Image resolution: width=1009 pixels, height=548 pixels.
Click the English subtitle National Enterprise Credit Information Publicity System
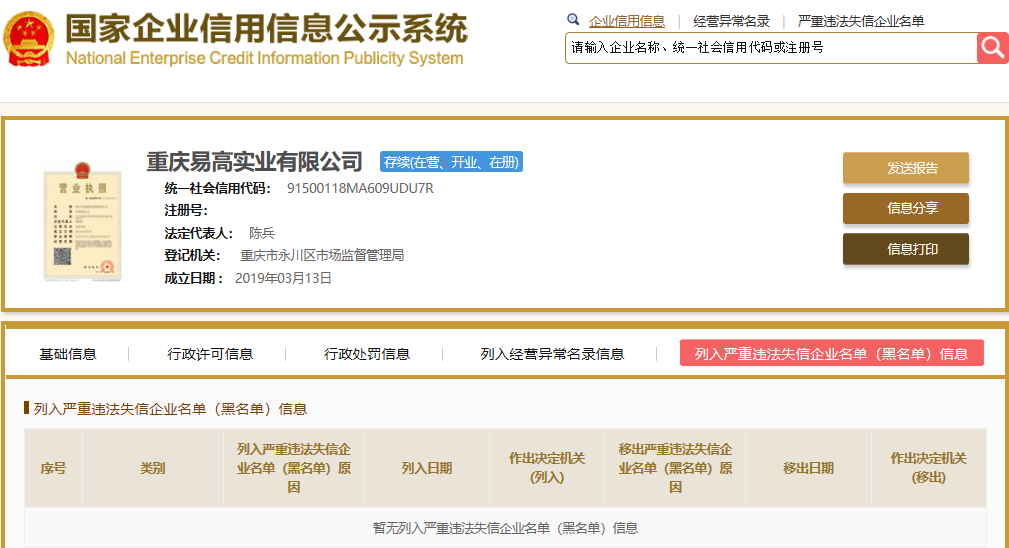click(264, 58)
